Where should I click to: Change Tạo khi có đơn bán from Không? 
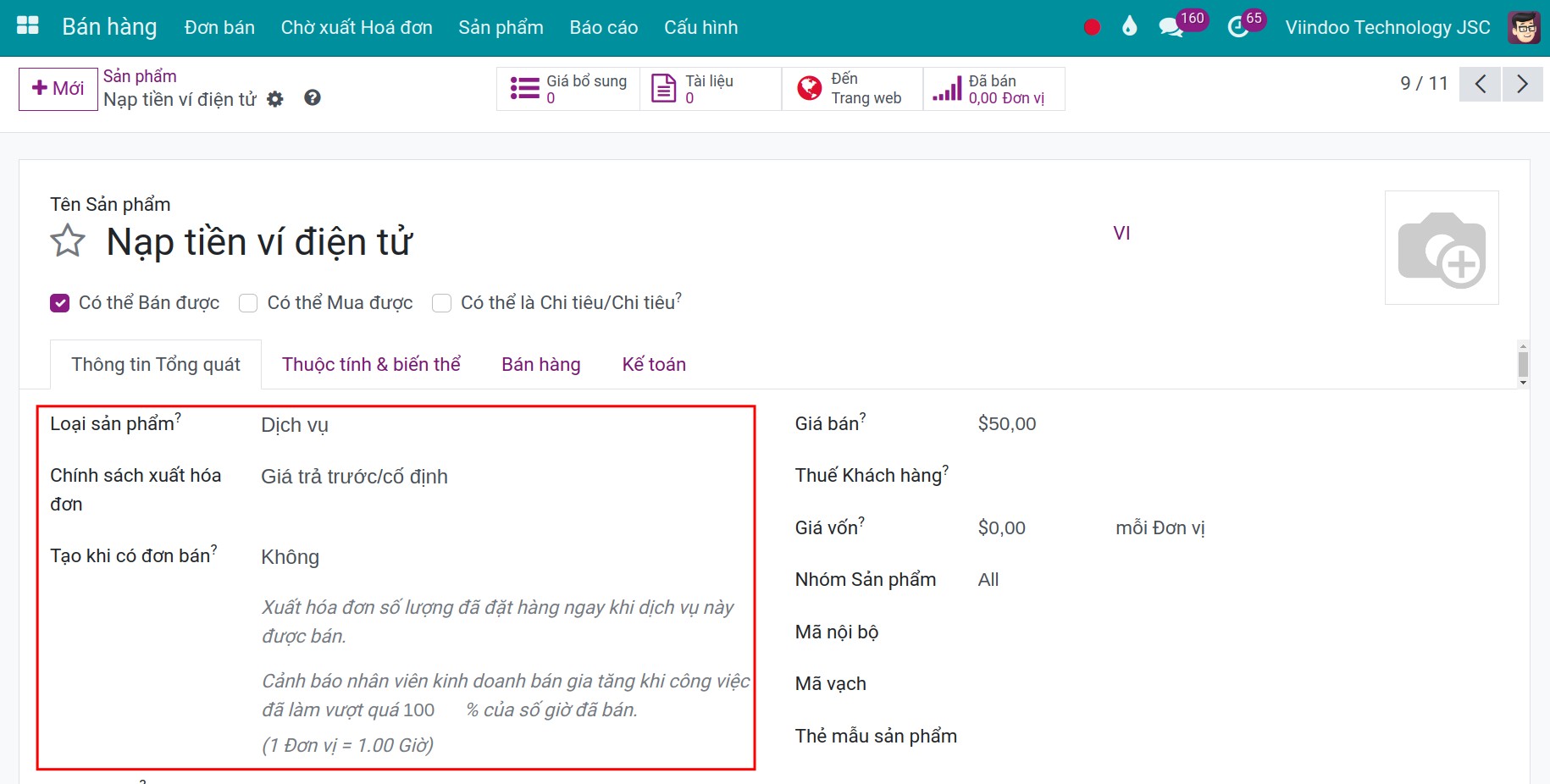coord(290,557)
